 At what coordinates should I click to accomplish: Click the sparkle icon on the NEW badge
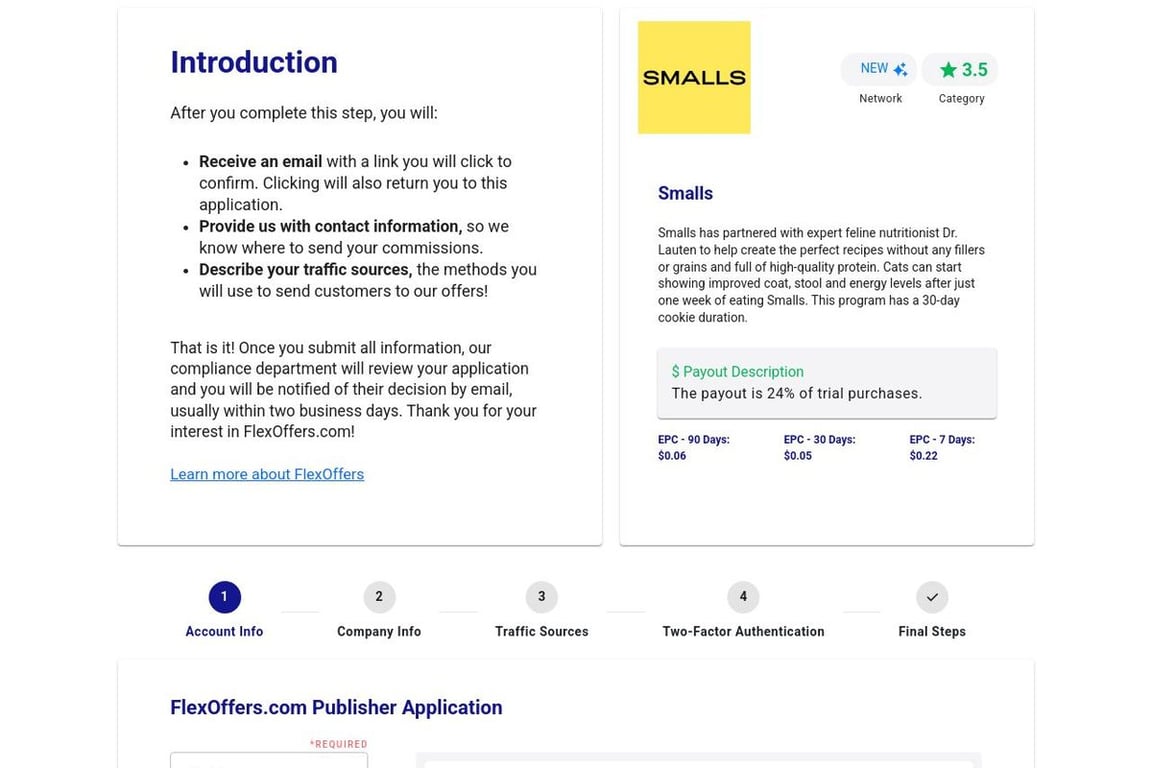[900, 69]
